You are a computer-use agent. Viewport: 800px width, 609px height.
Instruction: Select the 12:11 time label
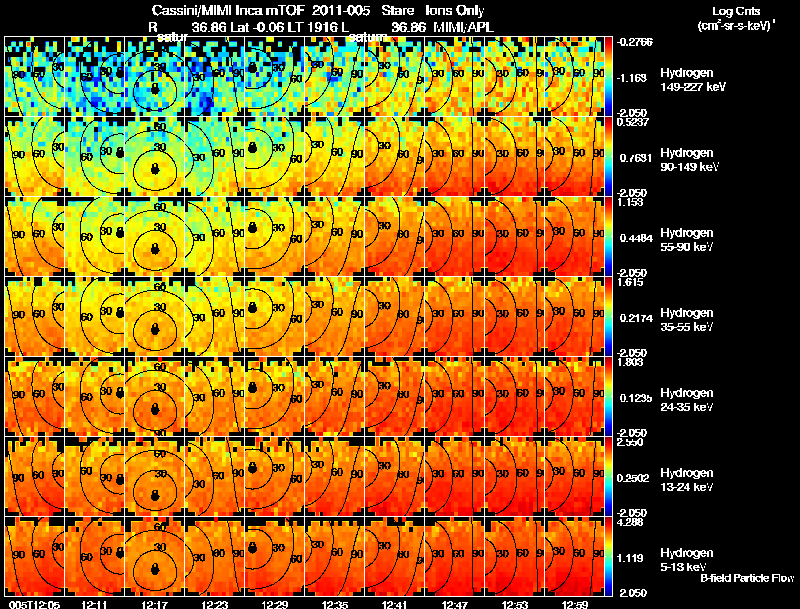[94, 604]
